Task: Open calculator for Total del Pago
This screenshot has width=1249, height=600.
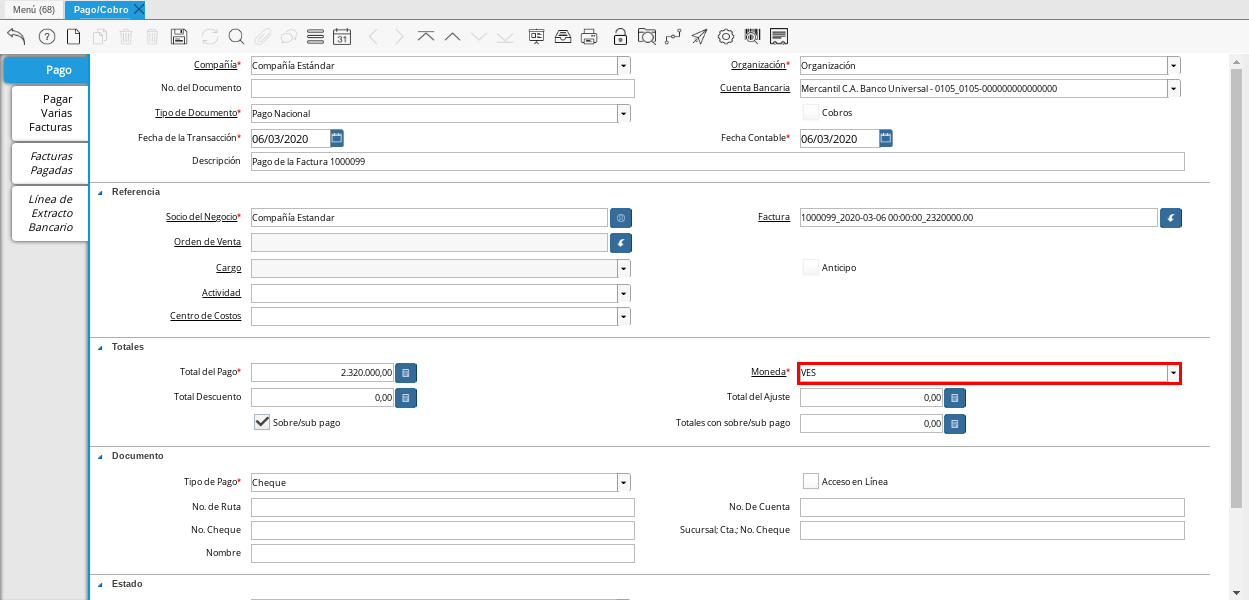Action: [406, 373]
